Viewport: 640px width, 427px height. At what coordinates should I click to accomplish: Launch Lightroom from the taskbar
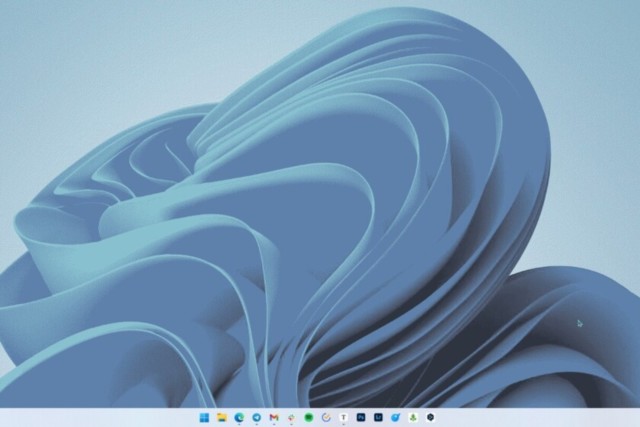tap(378, 417)
